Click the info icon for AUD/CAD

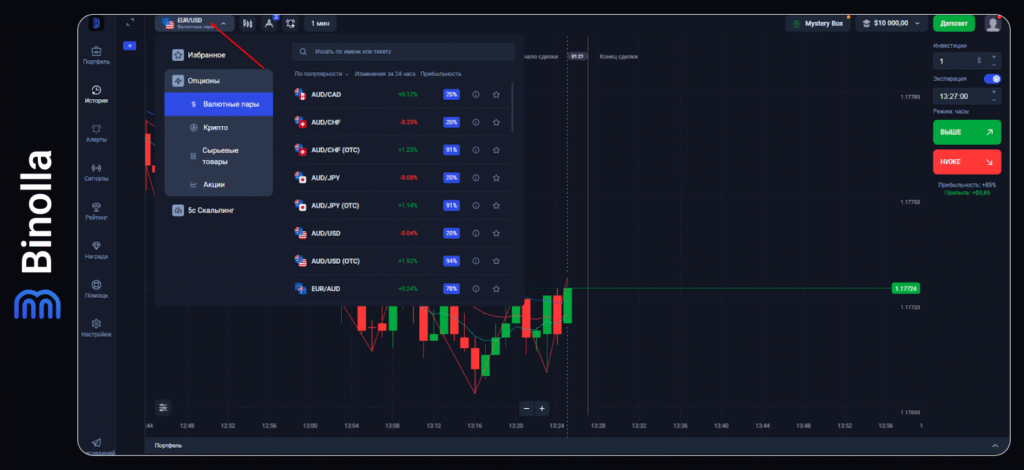[x=476, y=94]
